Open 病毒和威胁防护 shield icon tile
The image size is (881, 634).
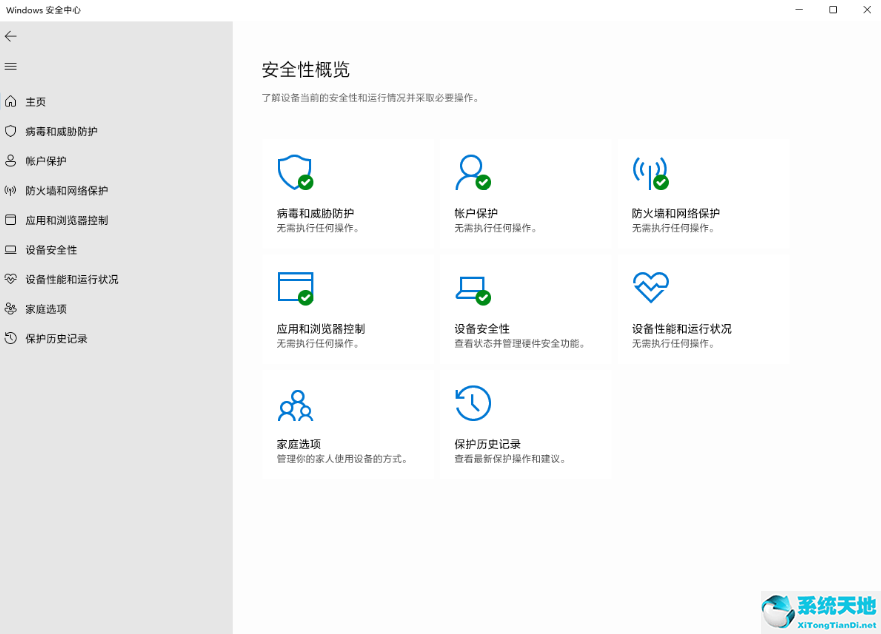(294, 172)
